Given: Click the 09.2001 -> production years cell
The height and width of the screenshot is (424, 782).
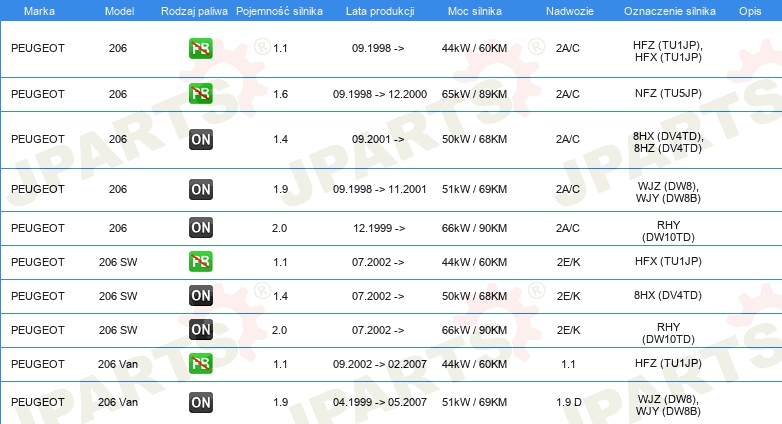Looking at the screenshot, I should point(378,139).
